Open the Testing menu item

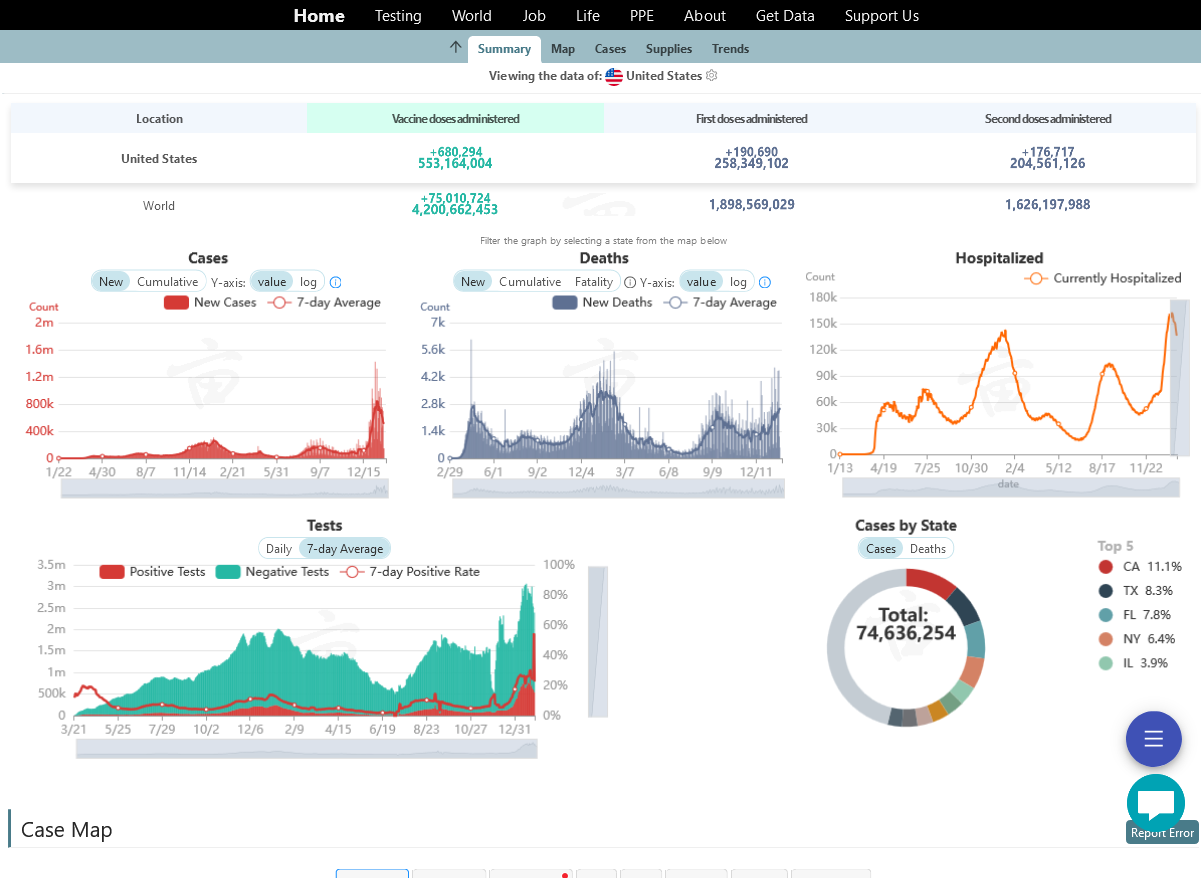tap(398, 16)
